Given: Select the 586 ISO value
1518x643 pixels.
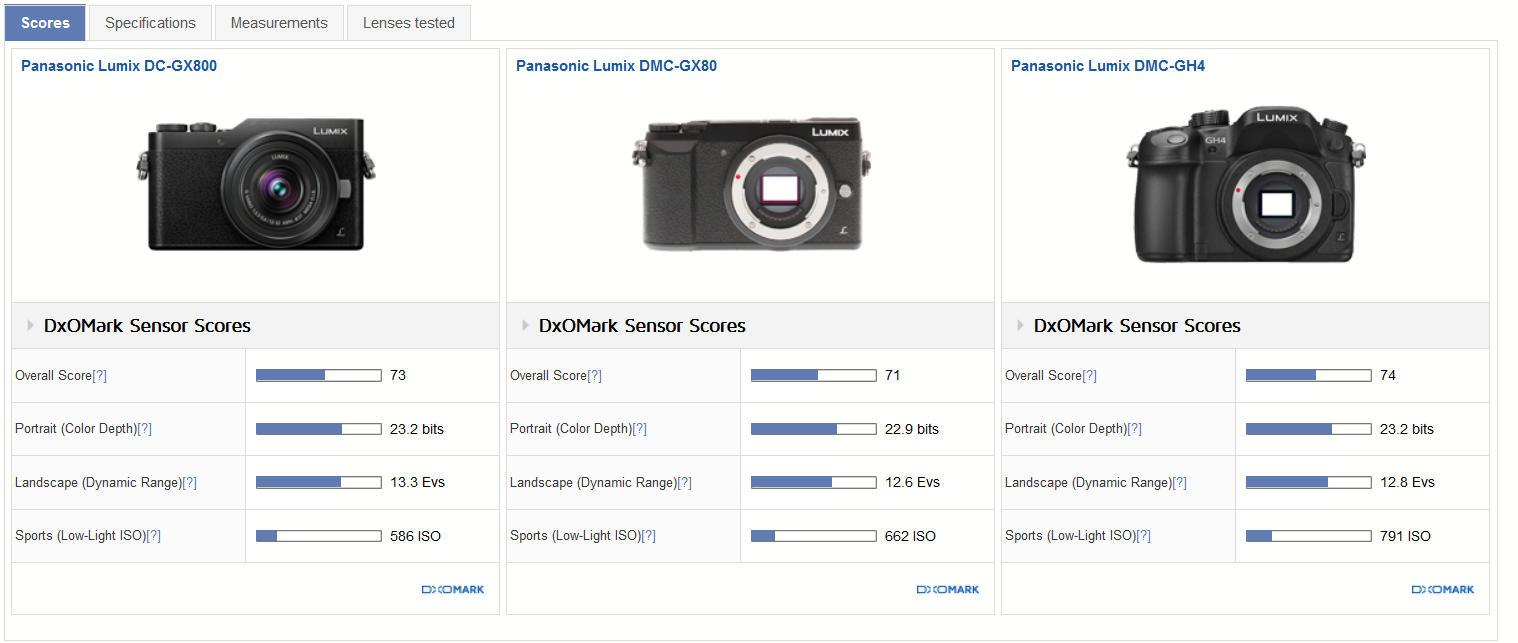Looking at the screenshot, I should (x=415, y=536).
